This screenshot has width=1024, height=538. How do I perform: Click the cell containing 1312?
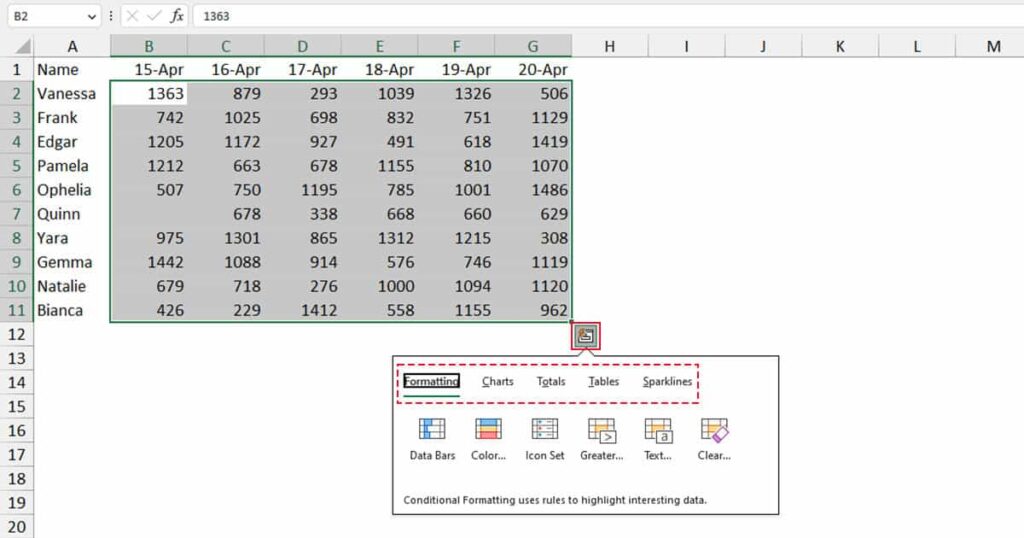[x=379, y=238]
